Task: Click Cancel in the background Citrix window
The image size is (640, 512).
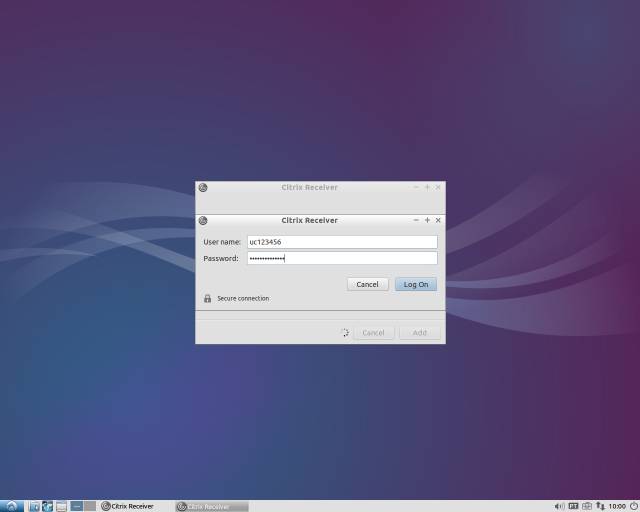Action: [x=373, y=333]
